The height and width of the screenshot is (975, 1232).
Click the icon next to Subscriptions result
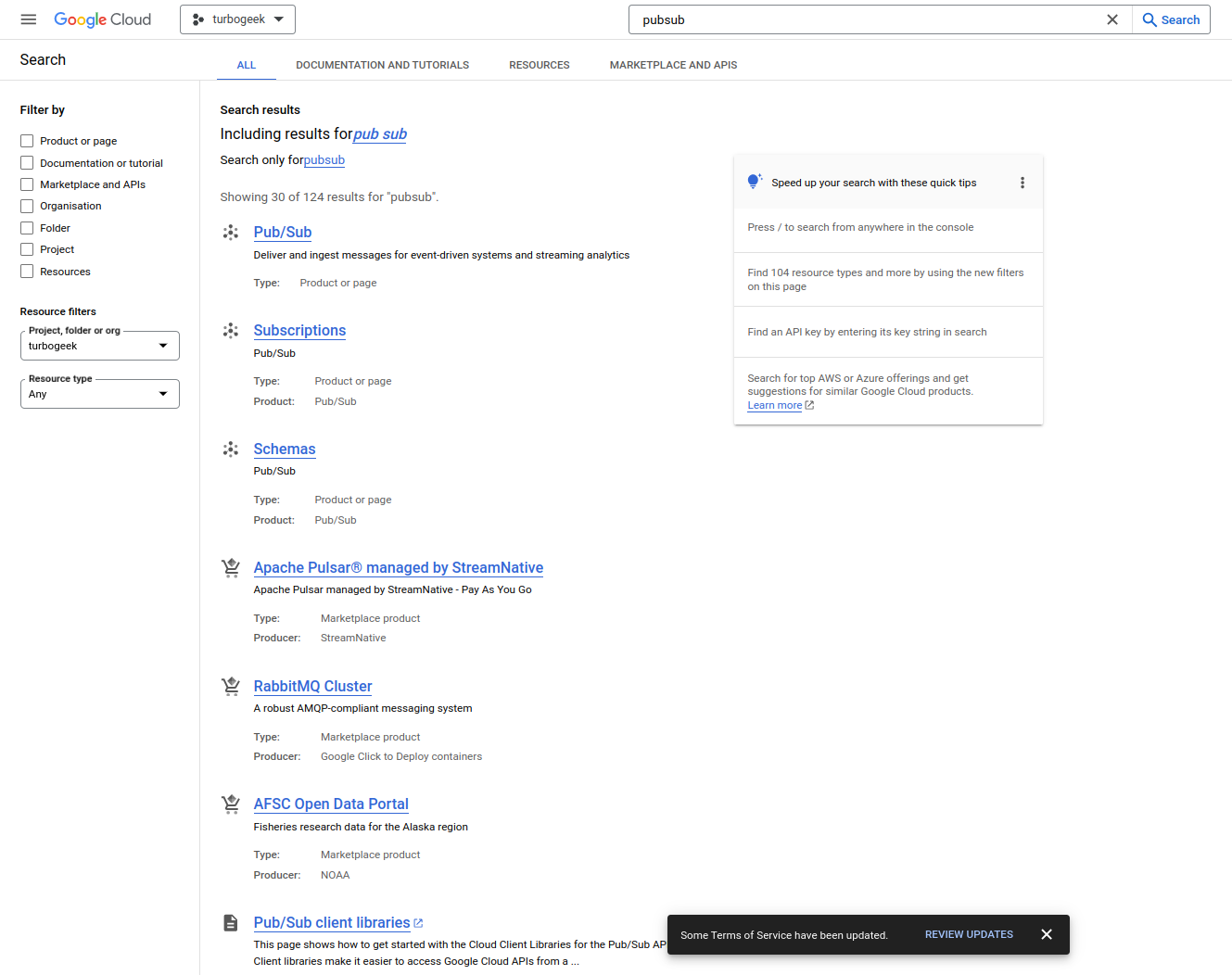coord(231,331)
